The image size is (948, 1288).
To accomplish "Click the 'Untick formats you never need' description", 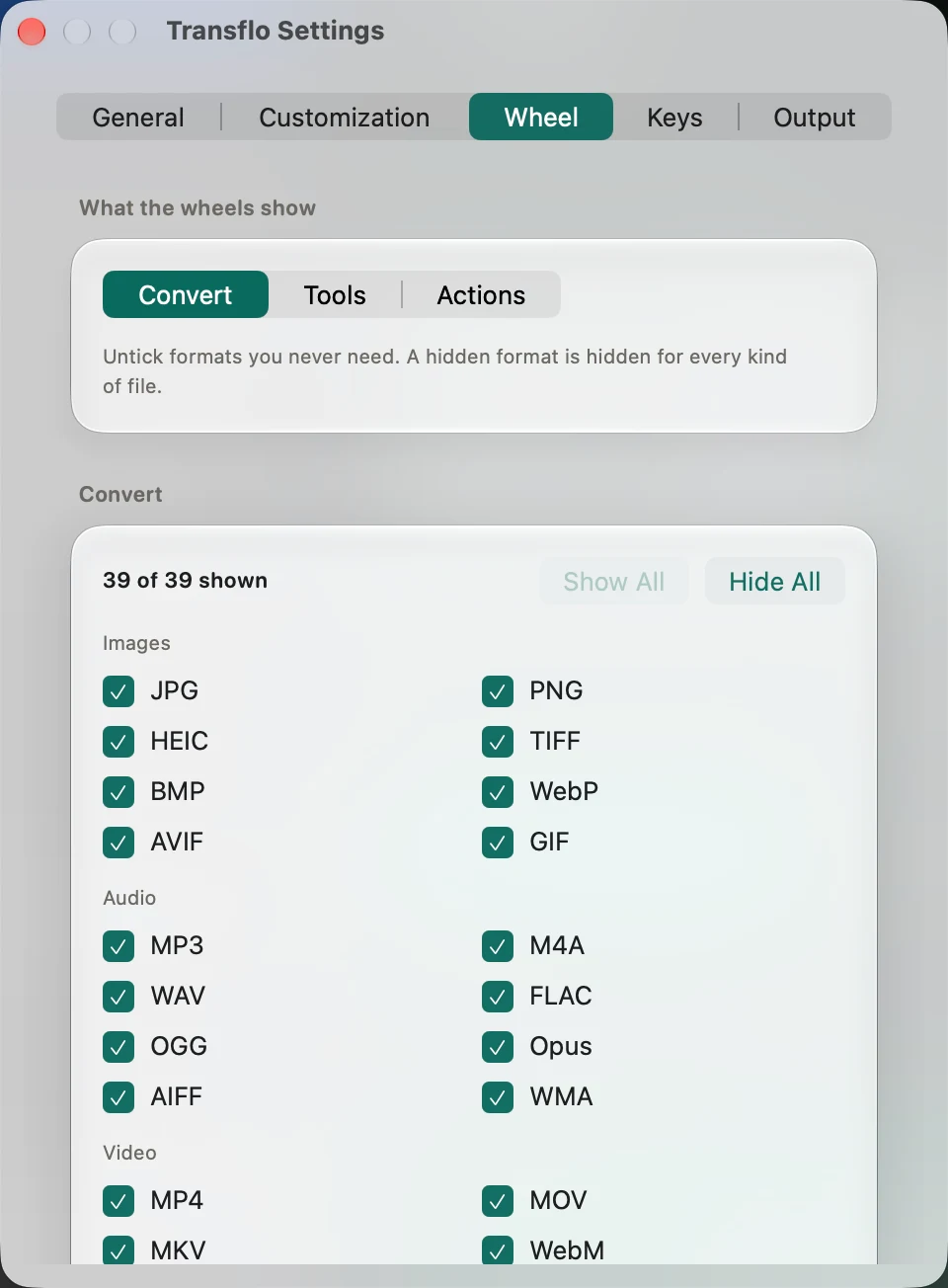I will click(x=445, y=370).
